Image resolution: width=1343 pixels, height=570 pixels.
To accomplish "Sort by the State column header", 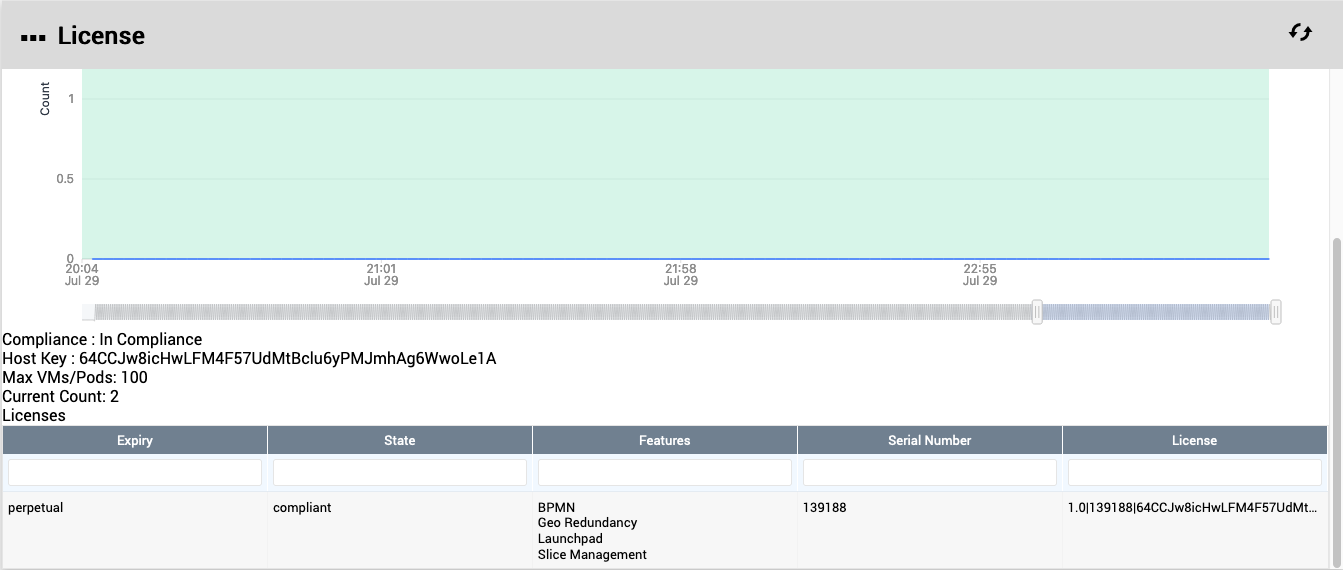I will pyautogui.click(x=400, y=440).
